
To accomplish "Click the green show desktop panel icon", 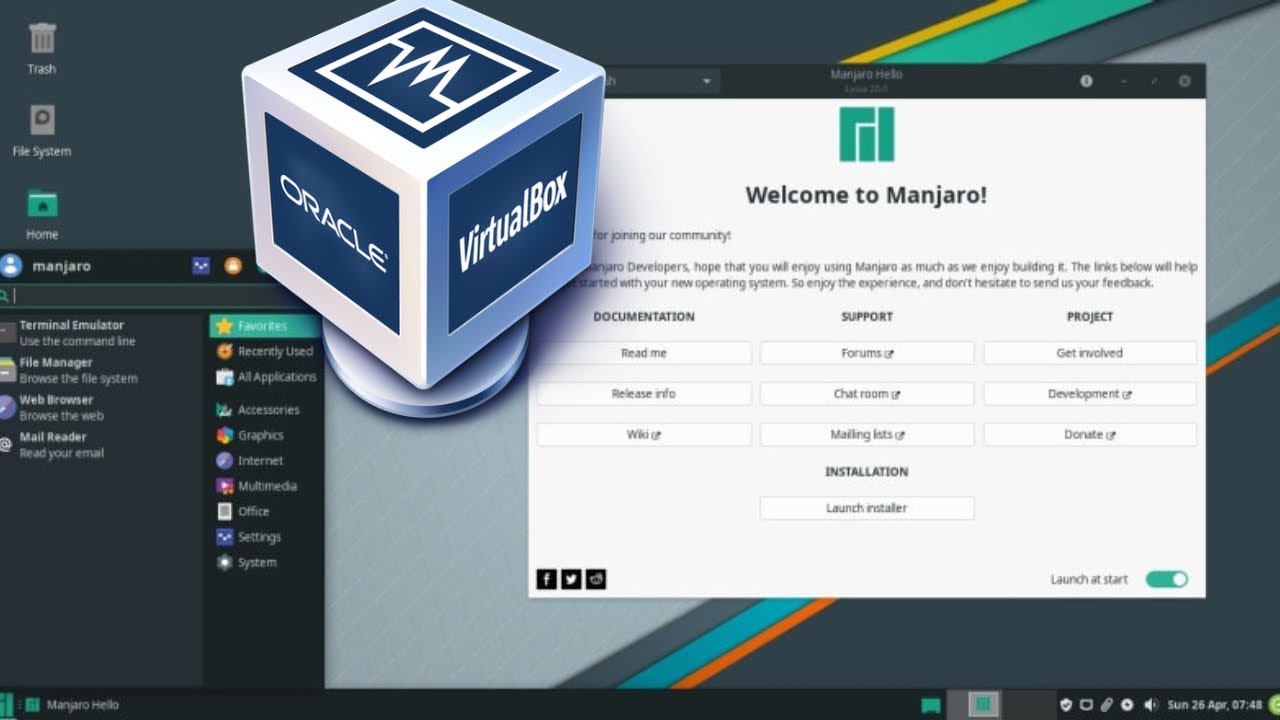I will [x=931, y=705].
